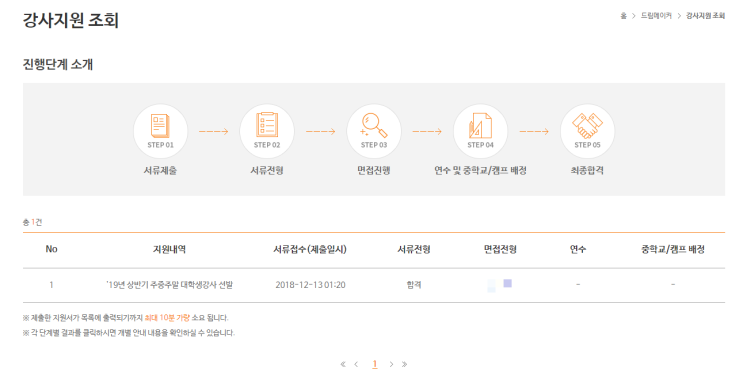Click the STEP 03 magnifier interview icon
This screenshot has height=387, width=743.
(374, 131)
